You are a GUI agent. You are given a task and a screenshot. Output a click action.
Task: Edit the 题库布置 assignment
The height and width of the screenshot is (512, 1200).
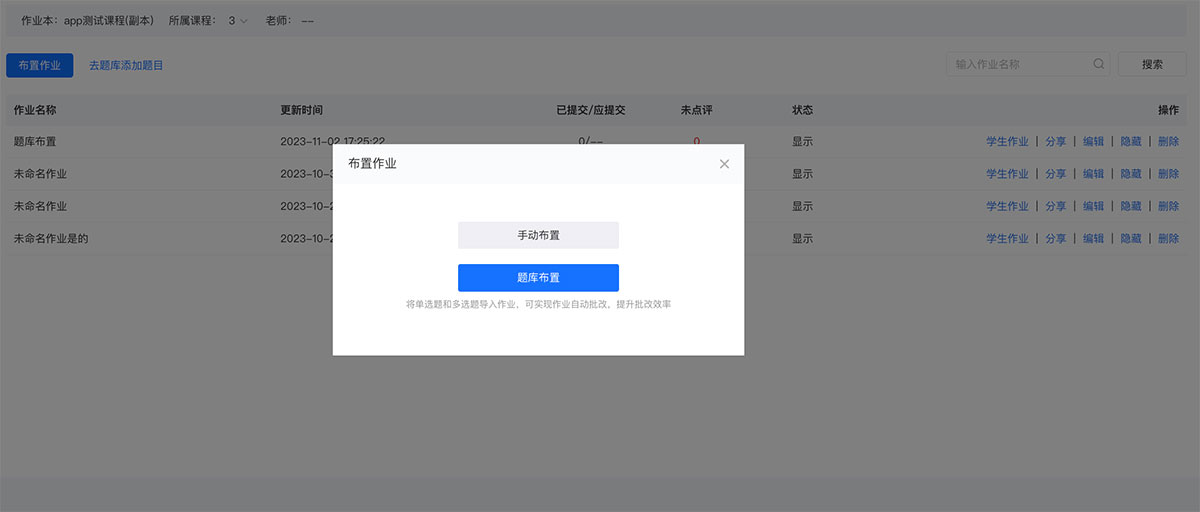point(1093,142)
